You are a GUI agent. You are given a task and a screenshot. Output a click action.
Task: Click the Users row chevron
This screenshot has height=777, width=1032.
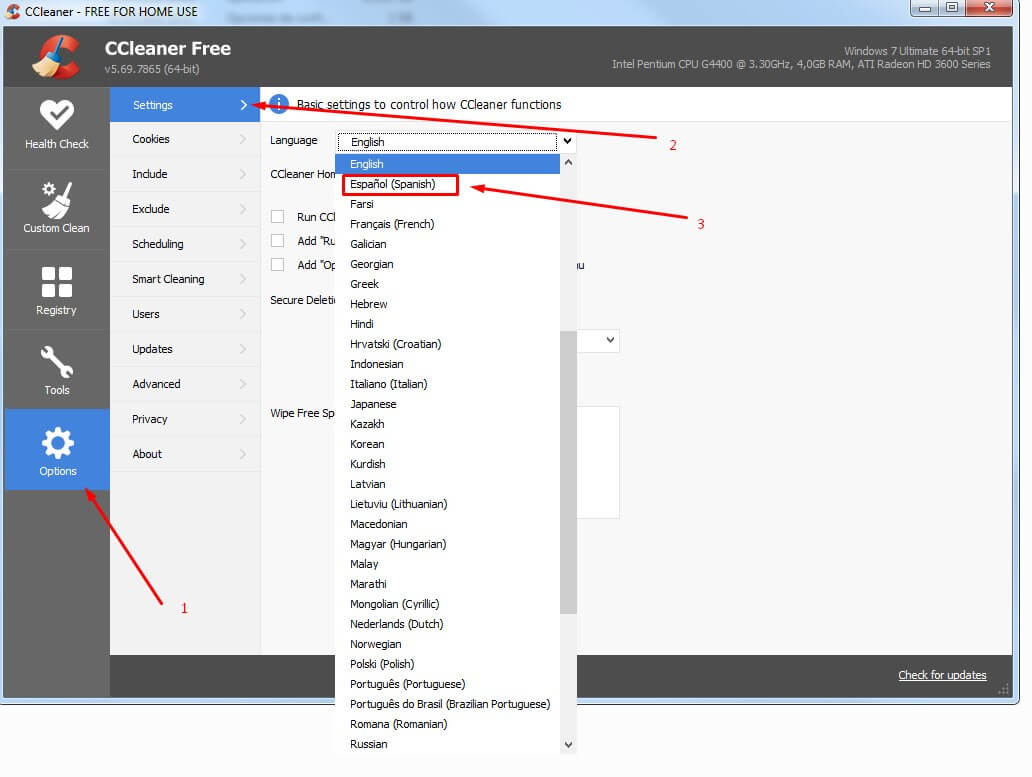(x=244, y=314)
